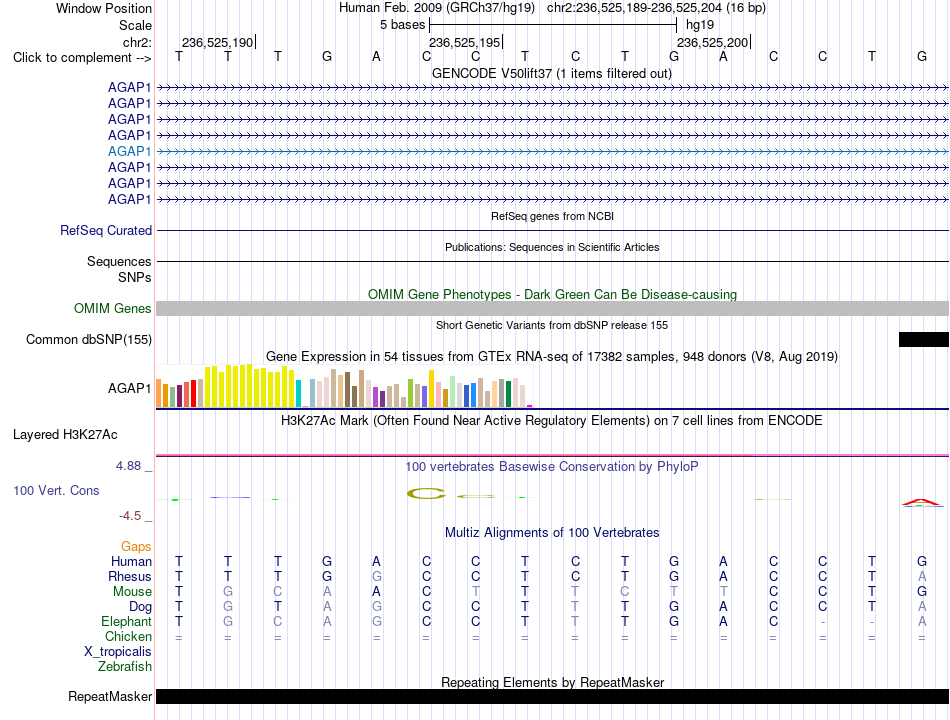Viewport: 950px width, 720px height.
Task: Click 'Repeating Elements by RepeatMasker' title
Action: (x=552, y=682)
